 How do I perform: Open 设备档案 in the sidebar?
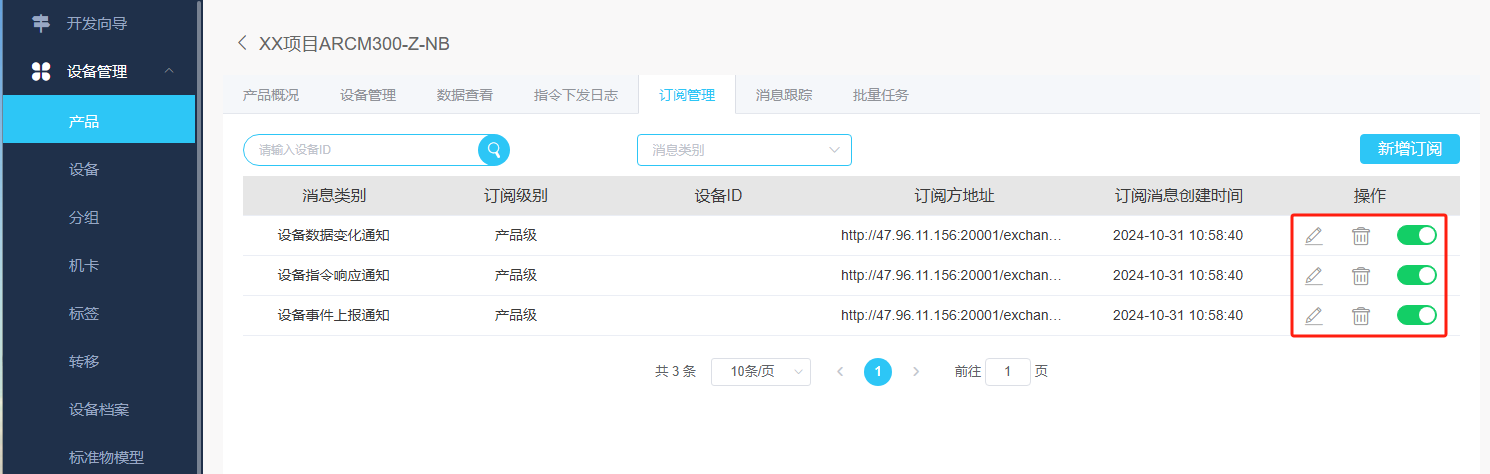point(98,410)
